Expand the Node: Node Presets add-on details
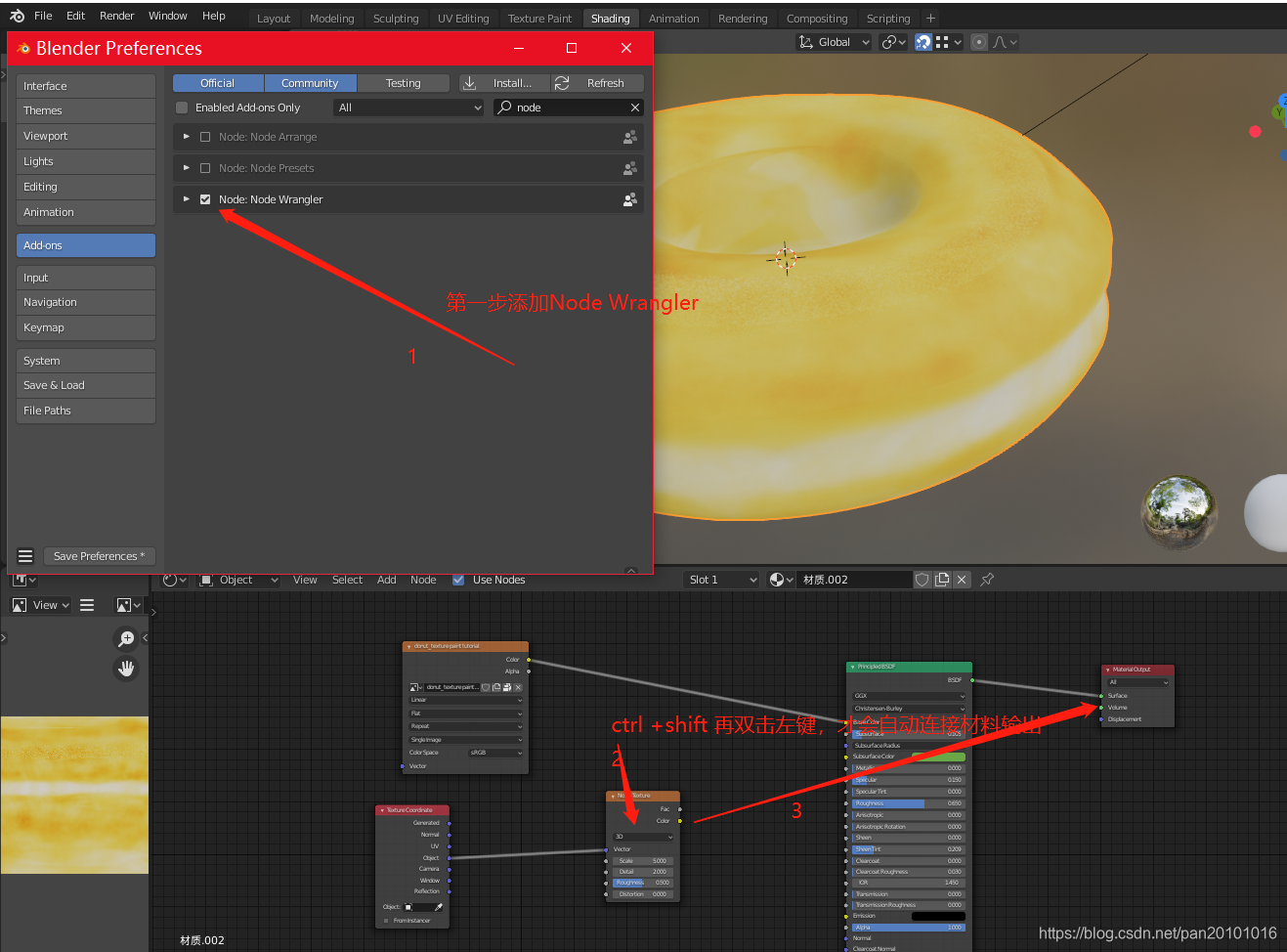Image resolution: width=1287 pixels, height=952 pixels. pos(186,168)
